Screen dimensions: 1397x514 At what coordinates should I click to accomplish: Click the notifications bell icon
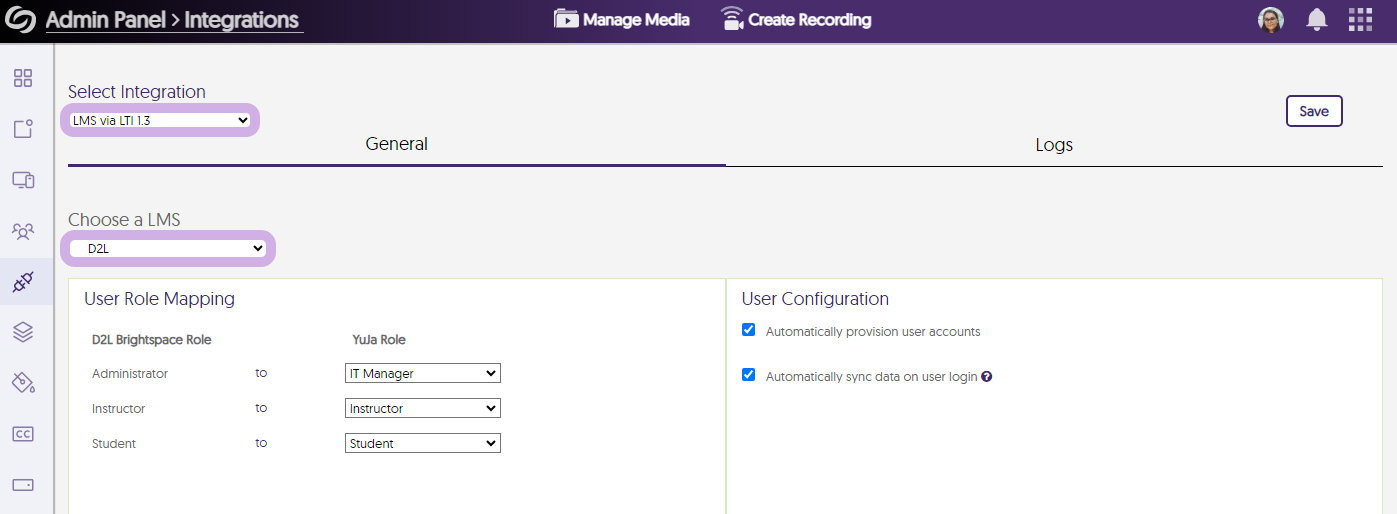[x=1317, y=20]
